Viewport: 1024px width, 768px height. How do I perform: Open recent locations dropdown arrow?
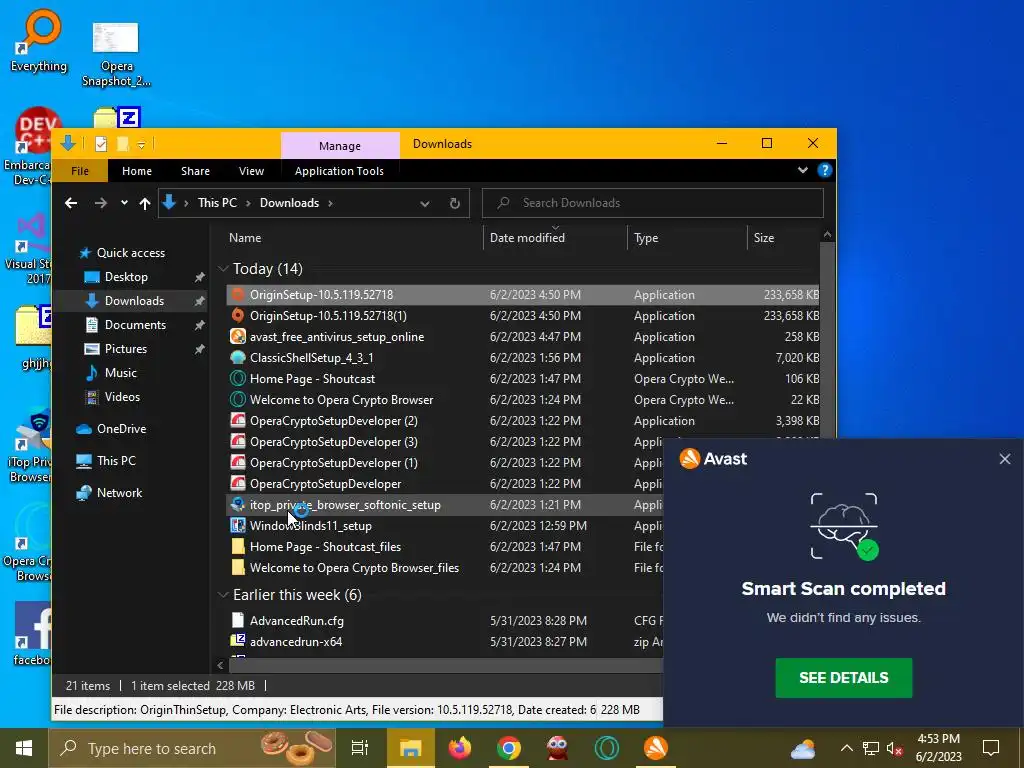point(124,203)
